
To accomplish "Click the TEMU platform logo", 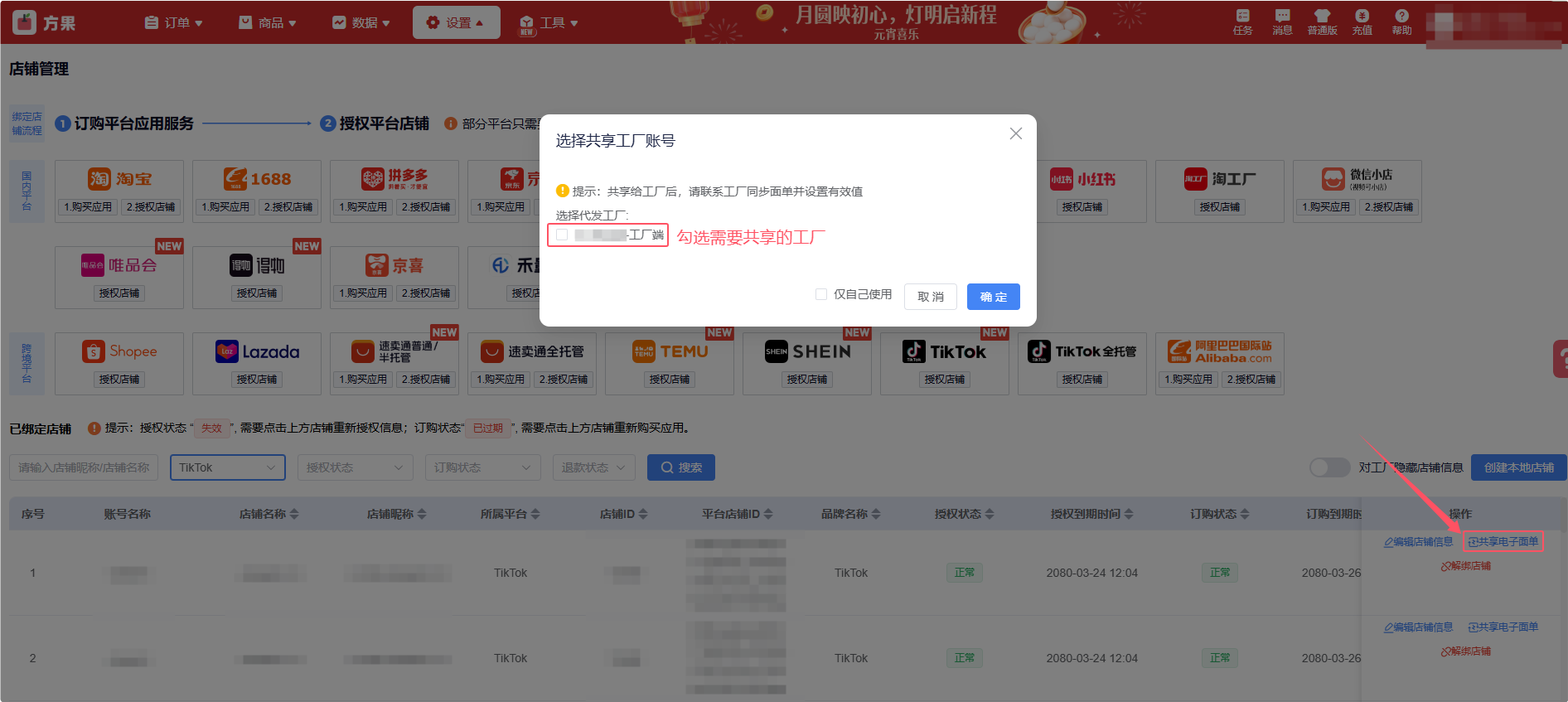I will pyautogui.click(x=670, y=351).
